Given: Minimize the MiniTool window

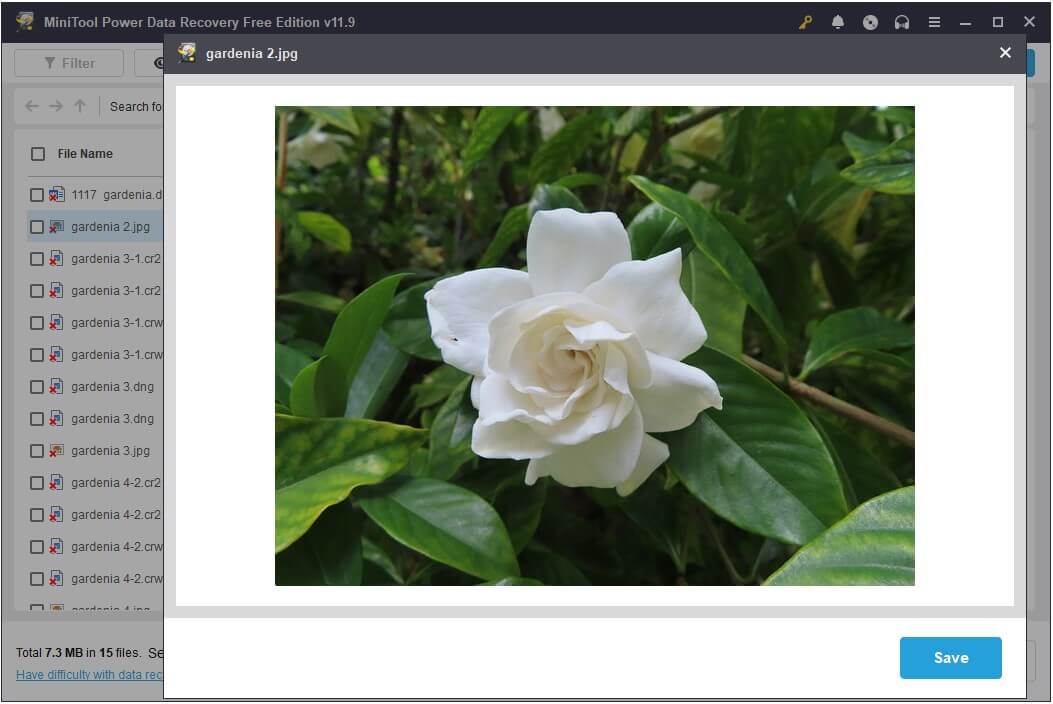Looking at the screenshot, I should [966, 22].
